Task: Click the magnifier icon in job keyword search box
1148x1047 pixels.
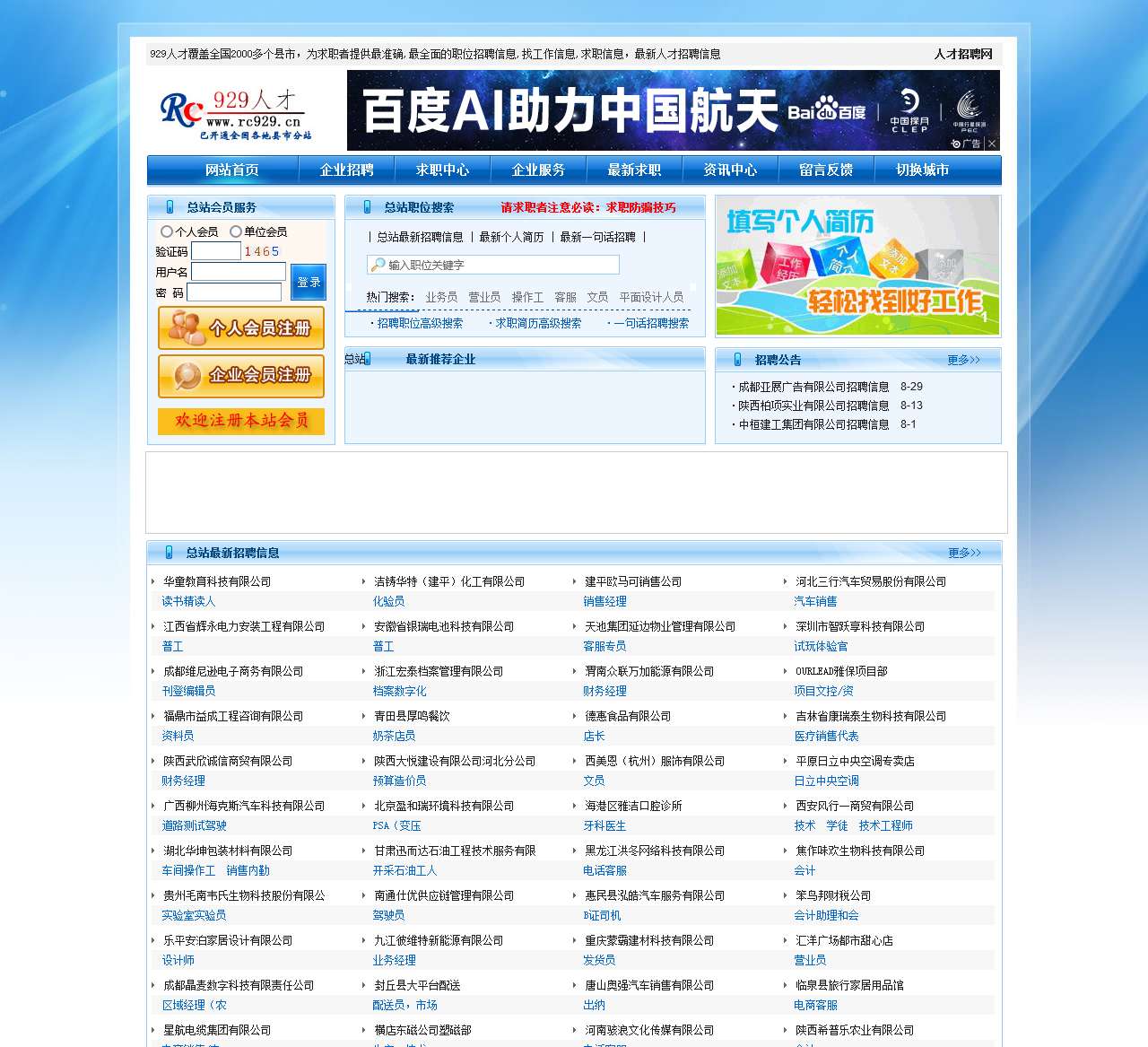Action: click(x=378, y=265)
